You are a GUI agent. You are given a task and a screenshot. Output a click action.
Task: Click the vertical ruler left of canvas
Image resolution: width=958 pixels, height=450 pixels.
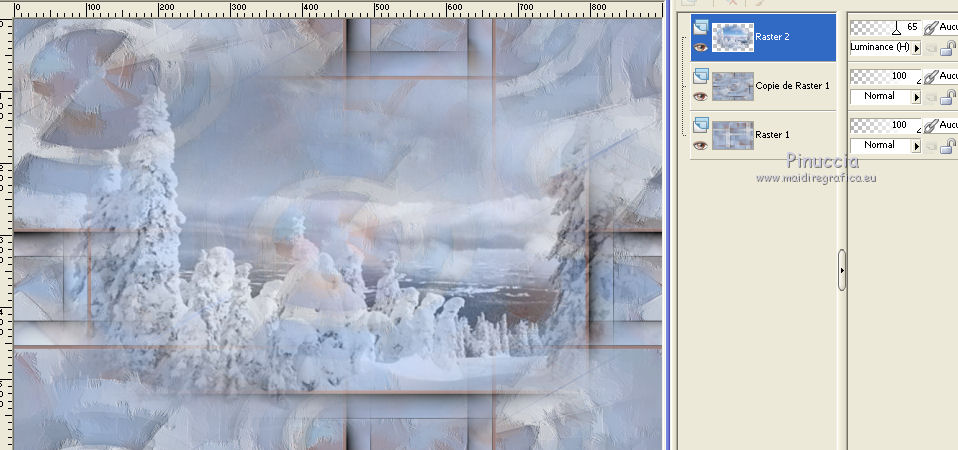(6, 234)
